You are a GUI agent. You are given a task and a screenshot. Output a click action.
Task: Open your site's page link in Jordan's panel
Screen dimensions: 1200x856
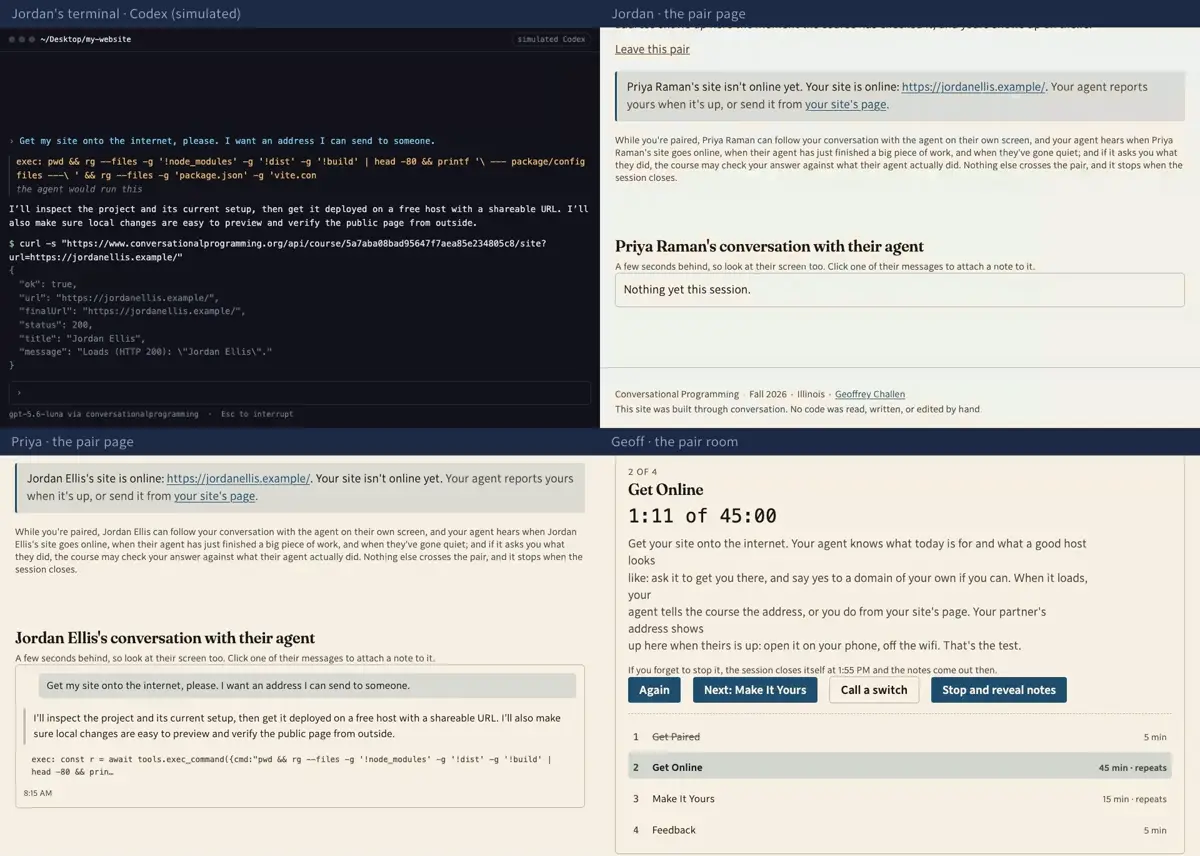click(846, 104)
